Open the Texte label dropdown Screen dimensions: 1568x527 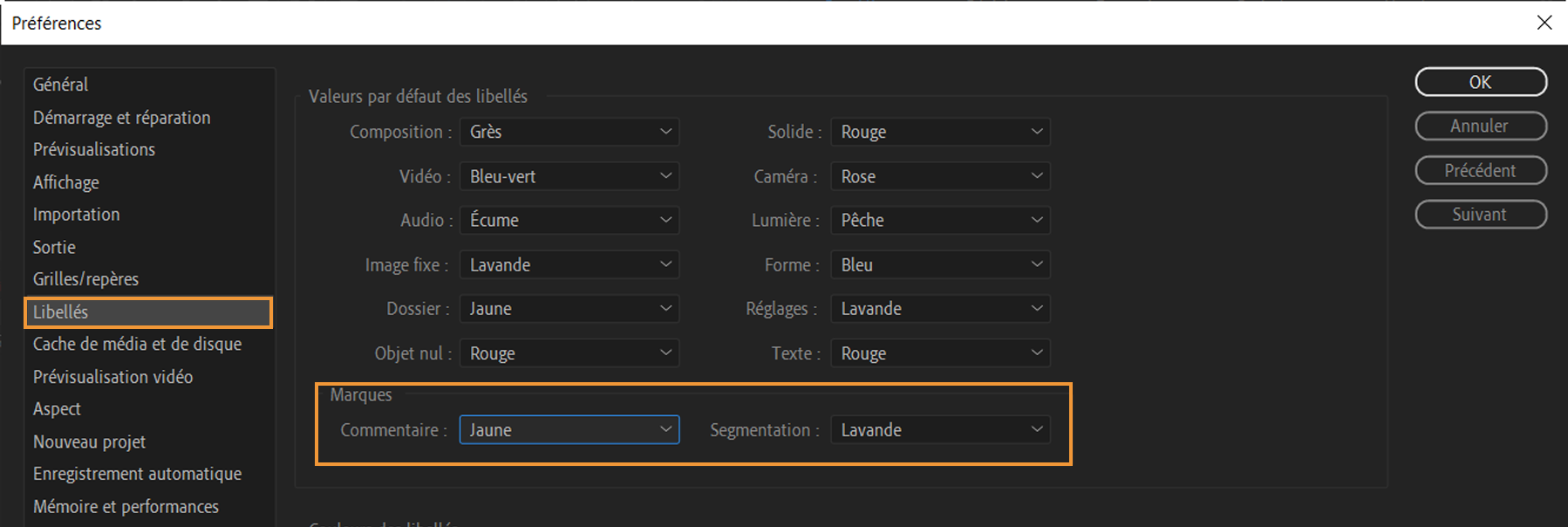pyautogui.click(x=940, y=353)
